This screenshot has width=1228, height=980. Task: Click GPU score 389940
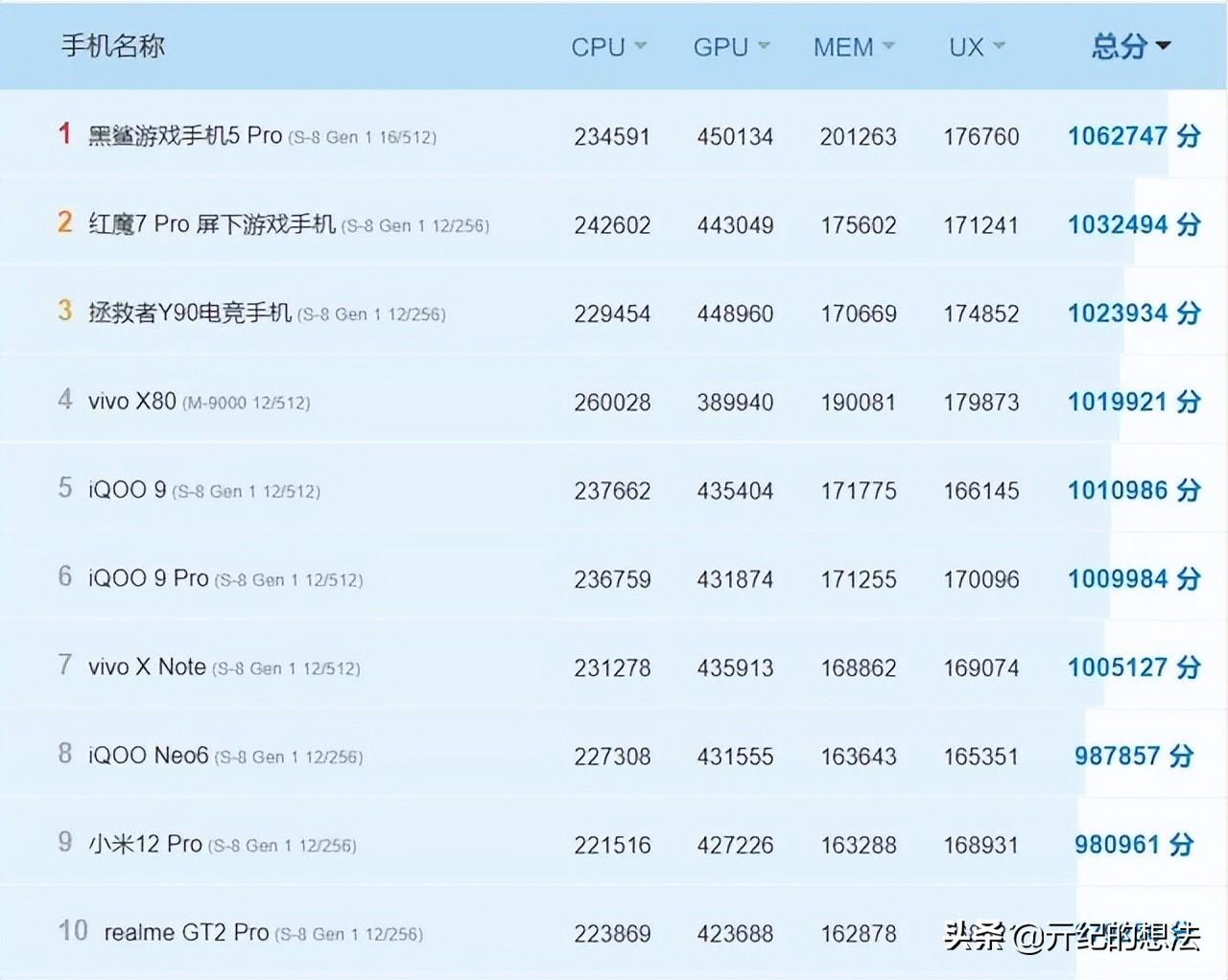click(735, 403)
